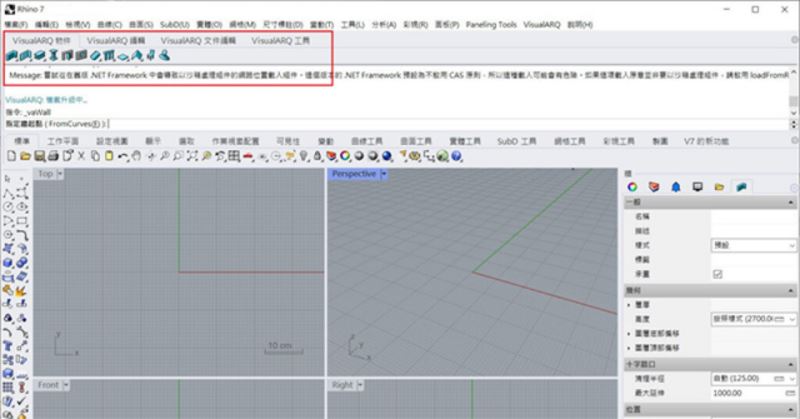Open the 清理半徑 dropdown showing 自動 (125.00)

(754, 378)
